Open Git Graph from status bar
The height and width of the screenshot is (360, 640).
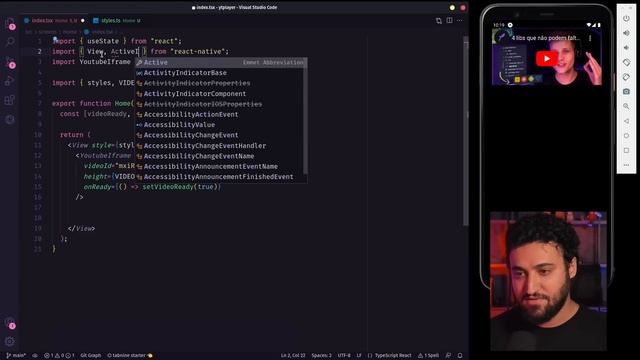91,356
